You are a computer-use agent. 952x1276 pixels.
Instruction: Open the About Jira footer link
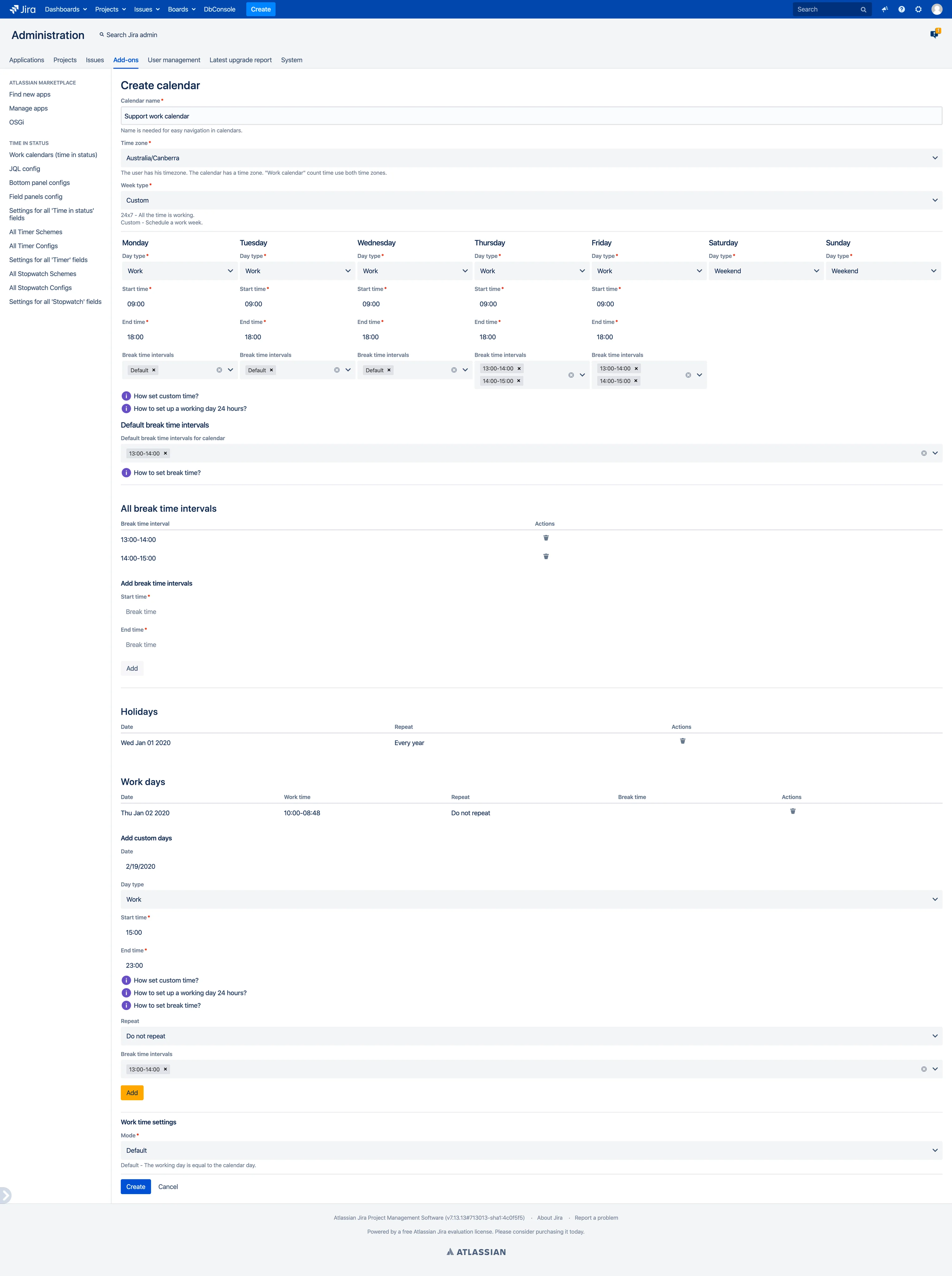pyautogui.click(x=550, y=1218)
